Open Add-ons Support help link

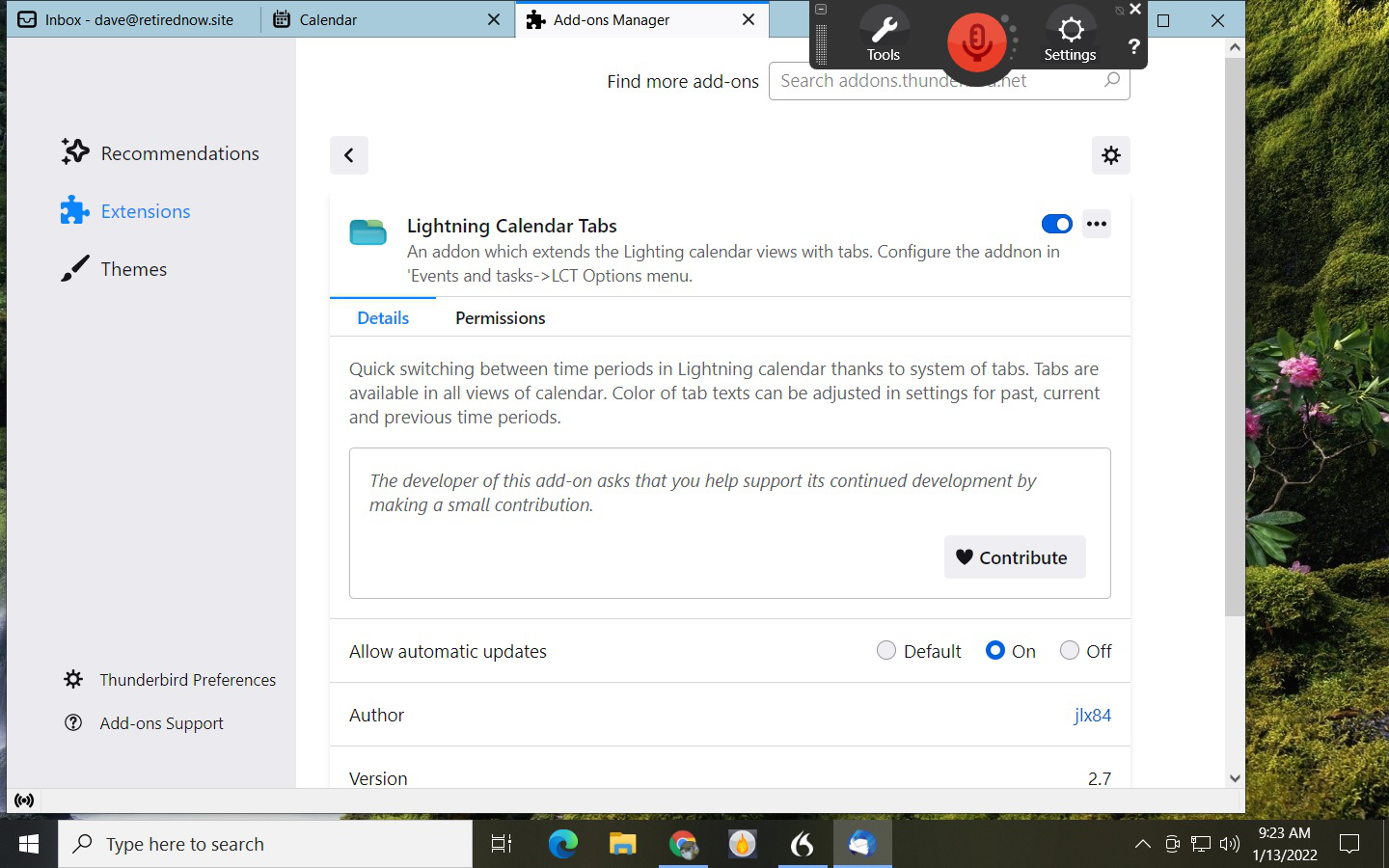pyautogui.click(x=144, y=723)
